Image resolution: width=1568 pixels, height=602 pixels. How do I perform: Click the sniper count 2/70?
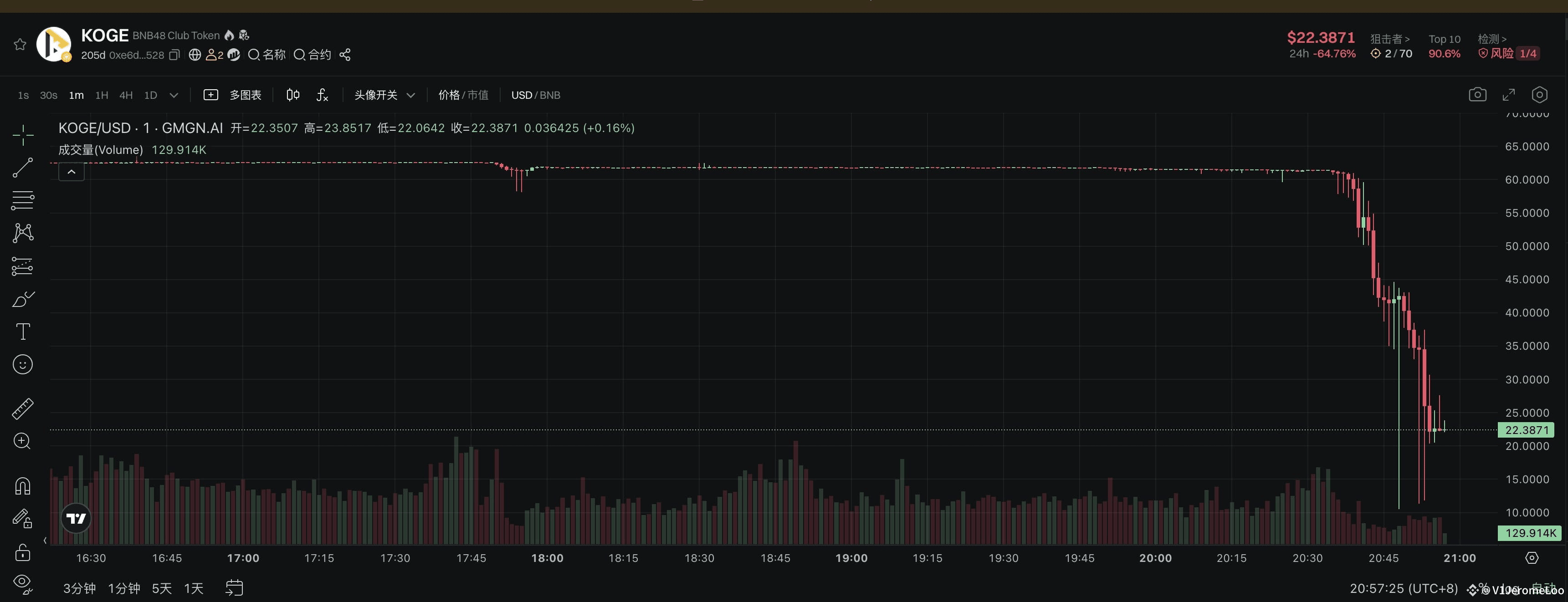(1392, 54)
